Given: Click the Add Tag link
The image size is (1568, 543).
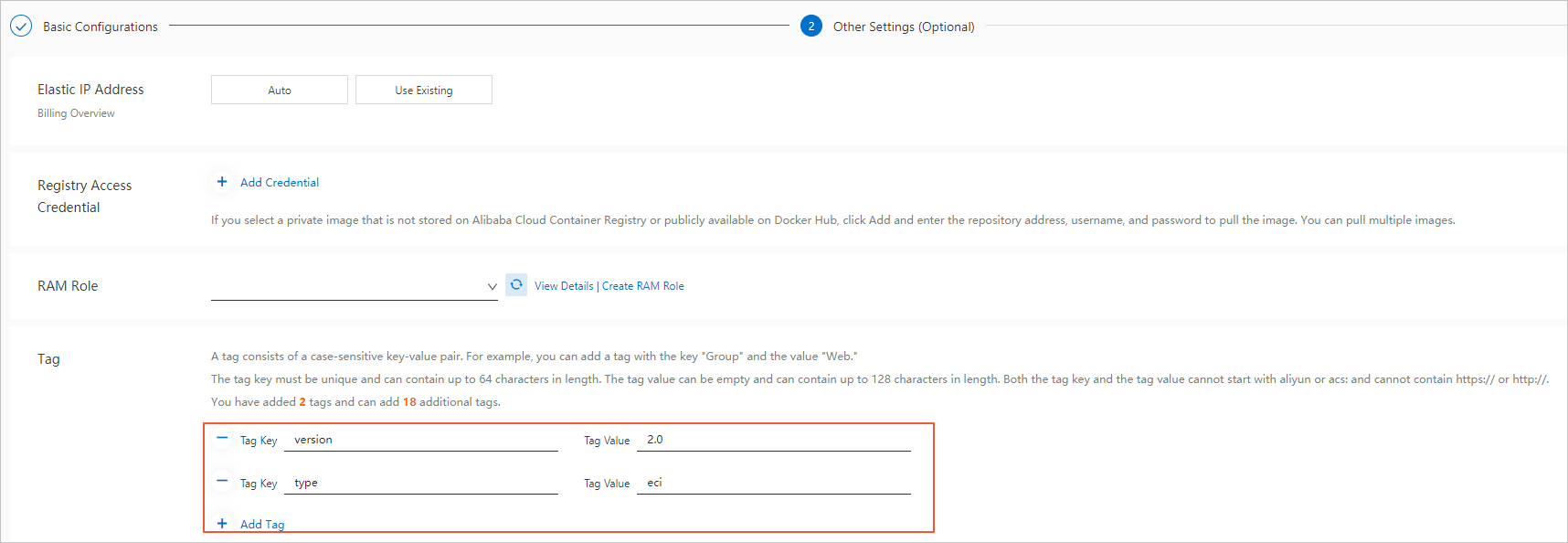Looking at the screenshot, I should point(262,525).
